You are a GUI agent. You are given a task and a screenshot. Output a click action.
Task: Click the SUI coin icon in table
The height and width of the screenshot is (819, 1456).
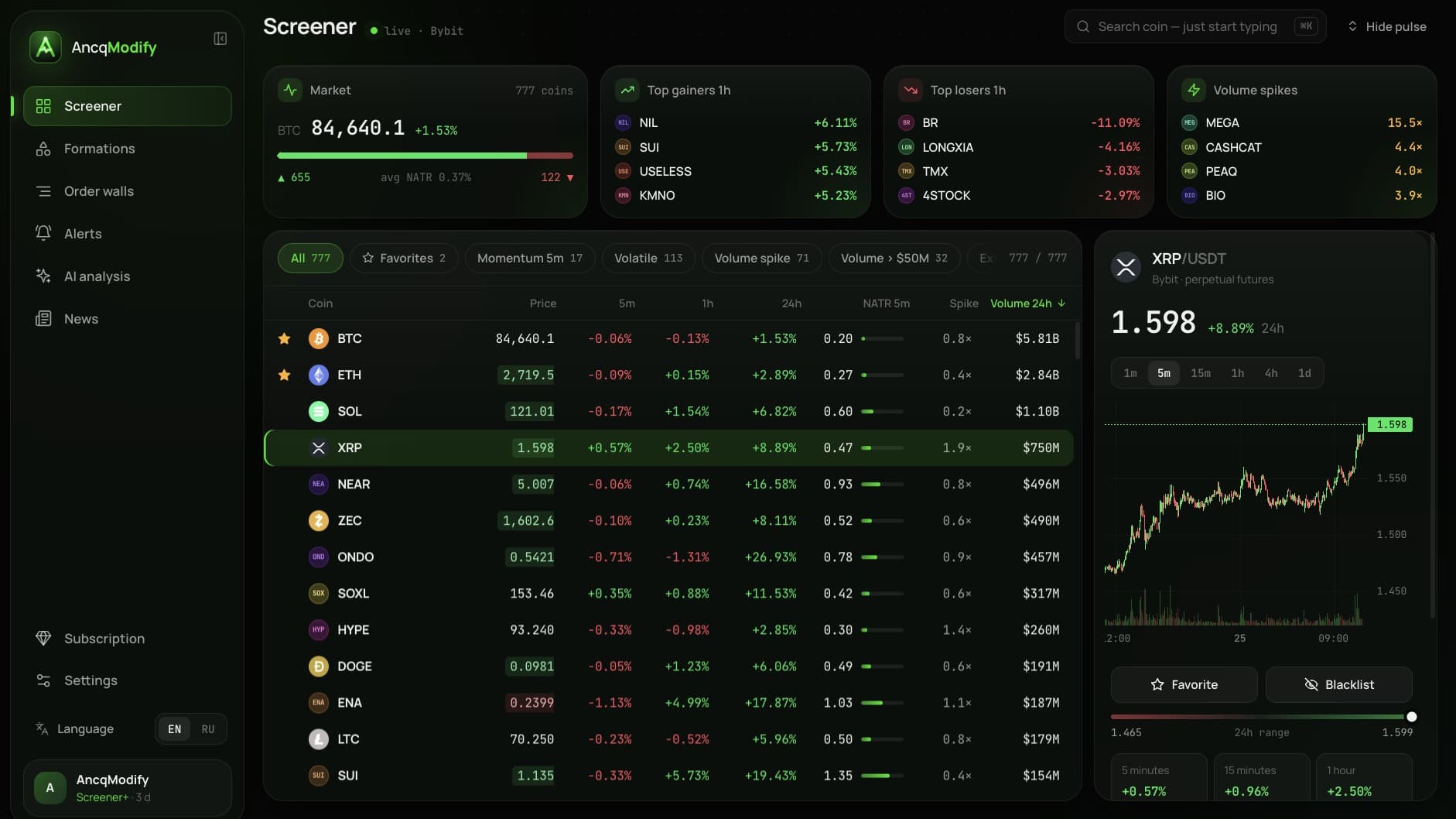(319, 775)
